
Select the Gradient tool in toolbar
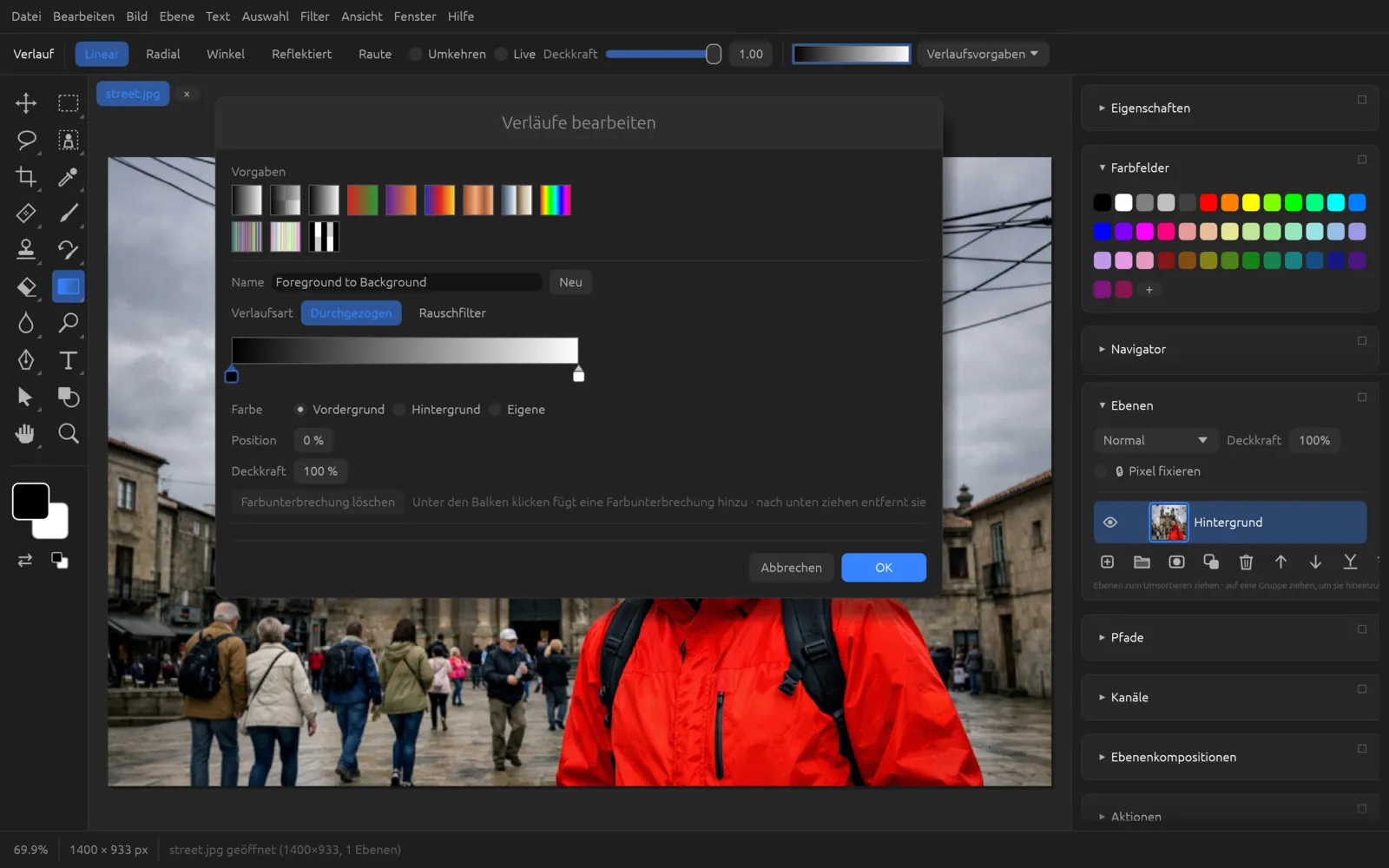(x=69, y=286)
